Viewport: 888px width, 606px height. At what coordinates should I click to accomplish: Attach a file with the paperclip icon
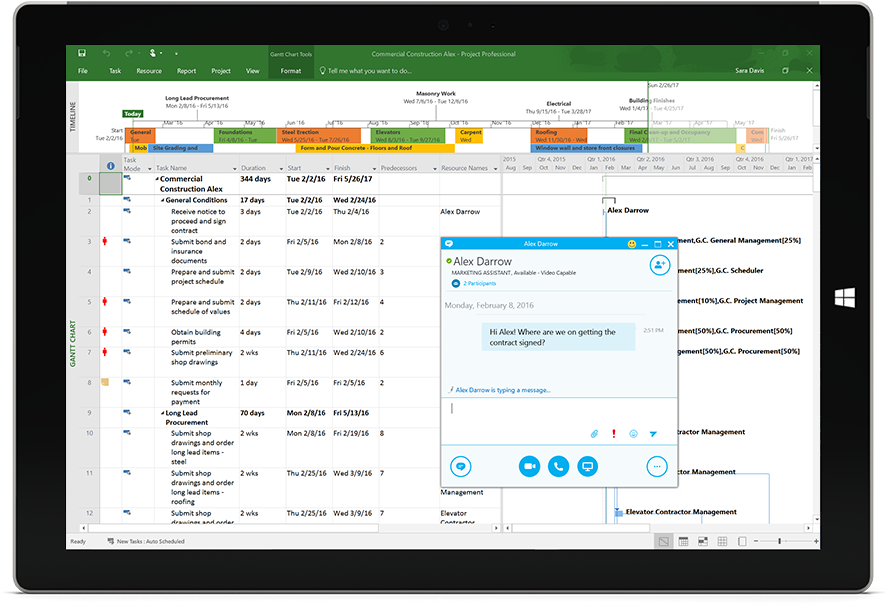(594, 434)
